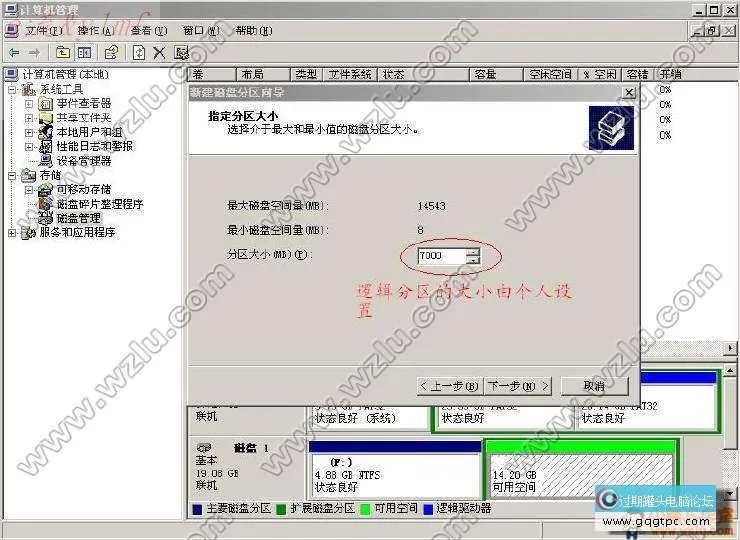Collapse the 系统工具 tree node

point(12,89)
